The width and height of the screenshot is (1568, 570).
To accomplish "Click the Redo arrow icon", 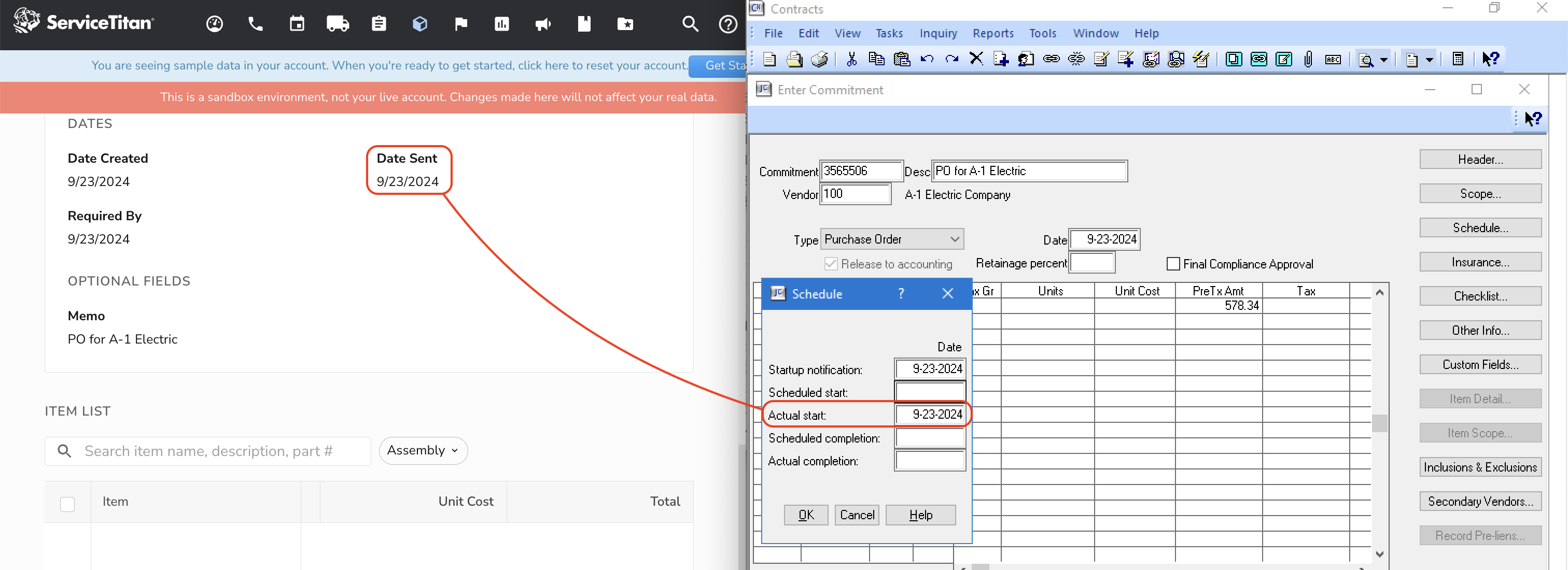I will tap(951, 59).
